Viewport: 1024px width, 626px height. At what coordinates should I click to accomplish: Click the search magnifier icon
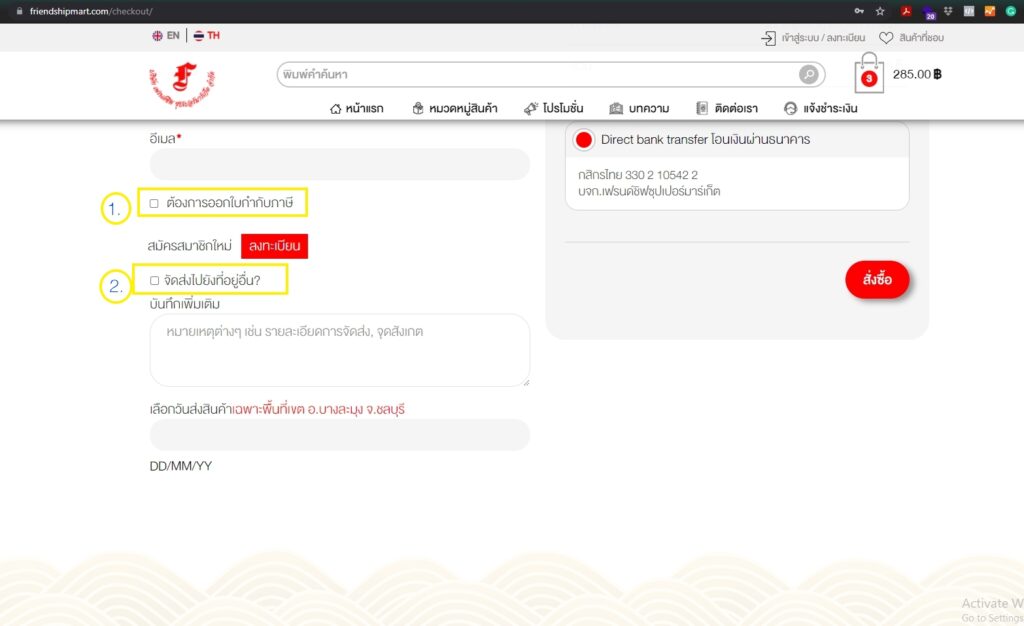[x=808, y=75]
